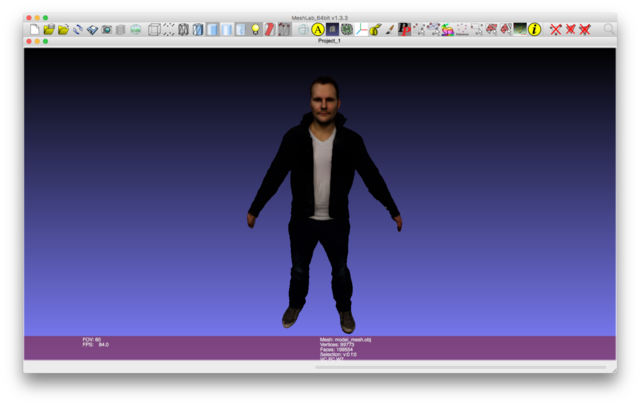Show the trackball globe icon
This screenshot has height=406, width=640.
(x=303, y=29)
